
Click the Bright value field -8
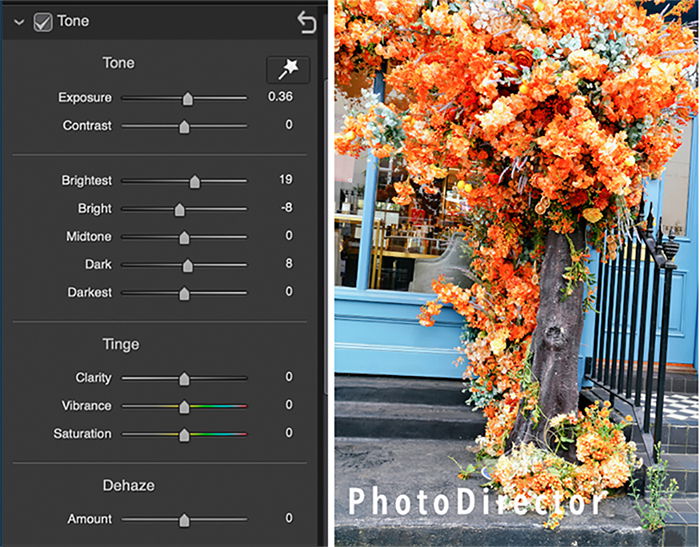pos(287,208)
